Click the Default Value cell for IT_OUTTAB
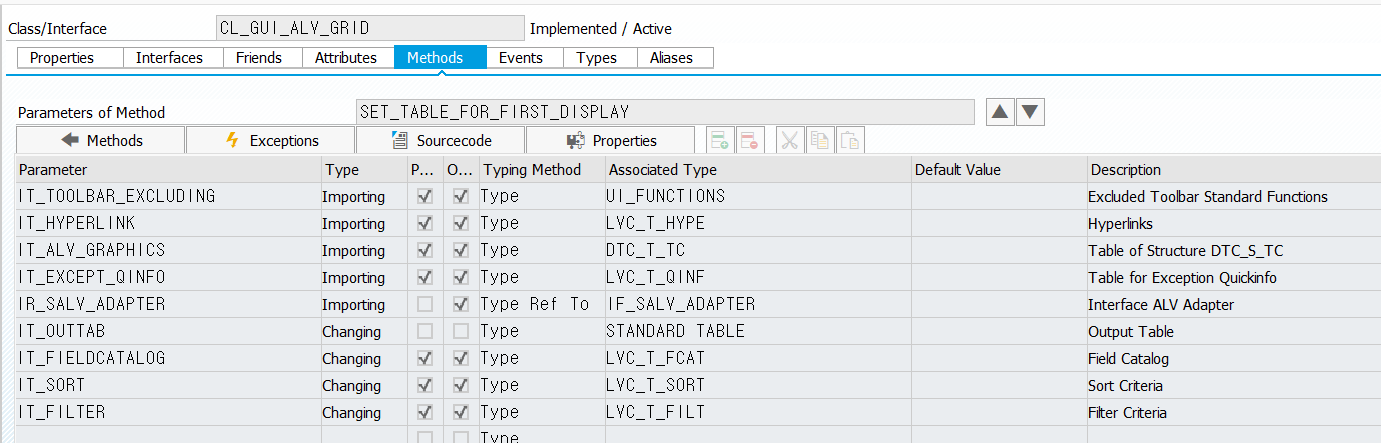The image size is (1381, 443). tap(998, 331)
